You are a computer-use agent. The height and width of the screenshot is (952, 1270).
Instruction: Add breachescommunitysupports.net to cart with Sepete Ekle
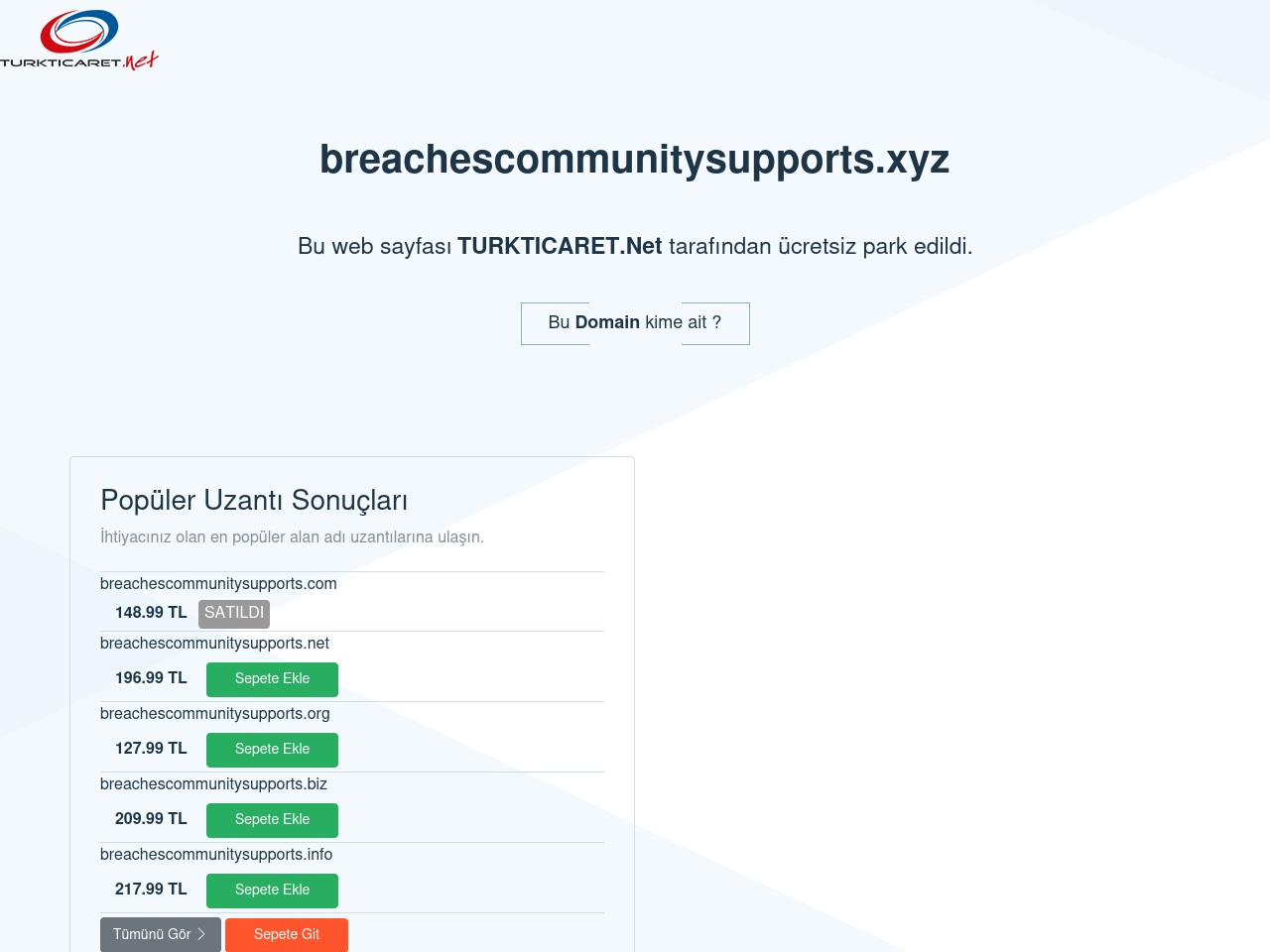point(272,679)
